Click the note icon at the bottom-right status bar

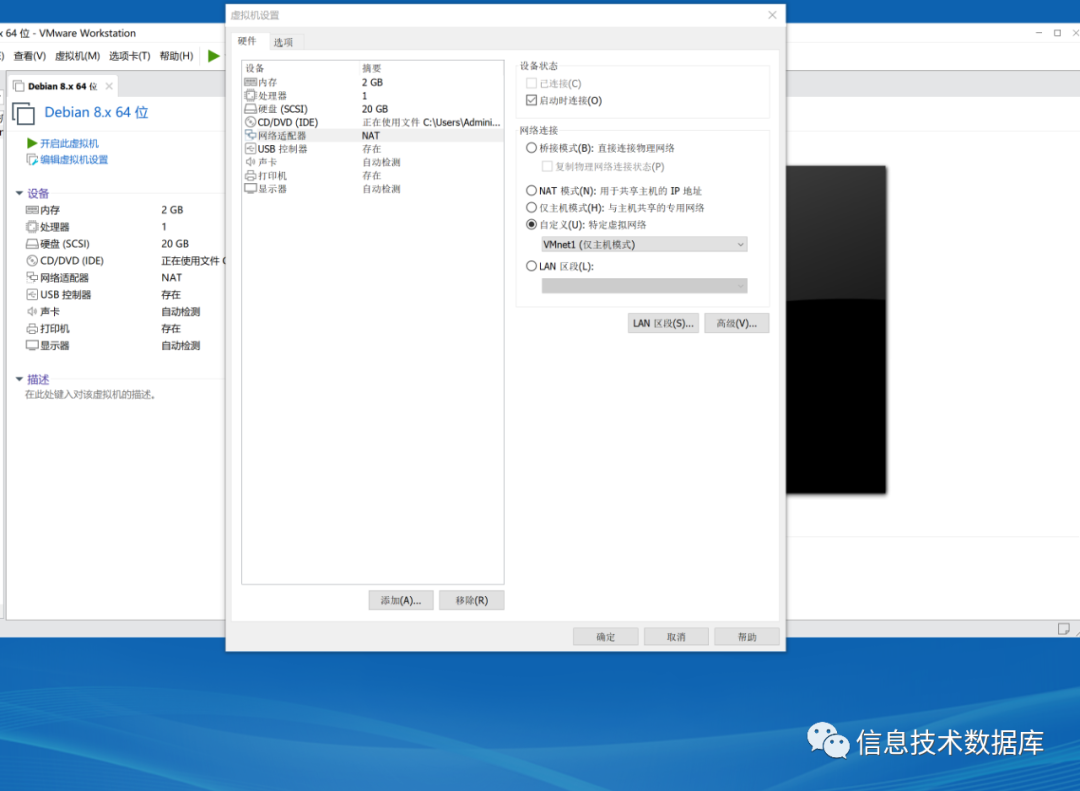pos(1063,628)
